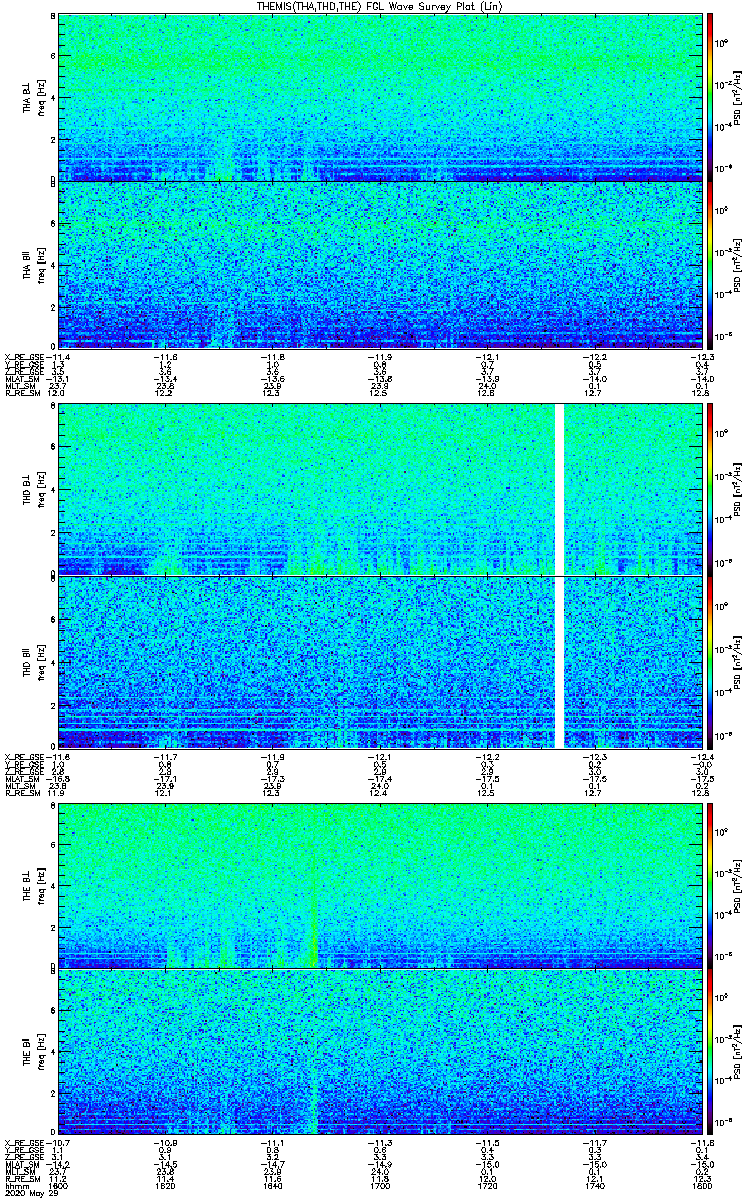Click the PSD color bar beside the THE parallel panel
The width and height of the screenshot is (750, 1200).
(710, 1053)
